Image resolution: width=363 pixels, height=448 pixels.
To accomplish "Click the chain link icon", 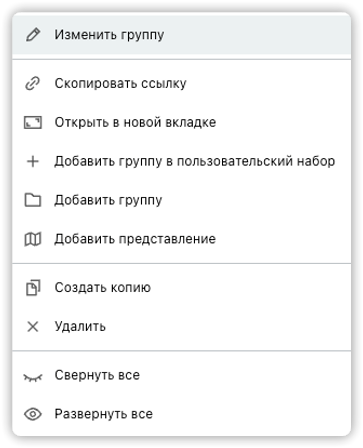I will 33,83.
